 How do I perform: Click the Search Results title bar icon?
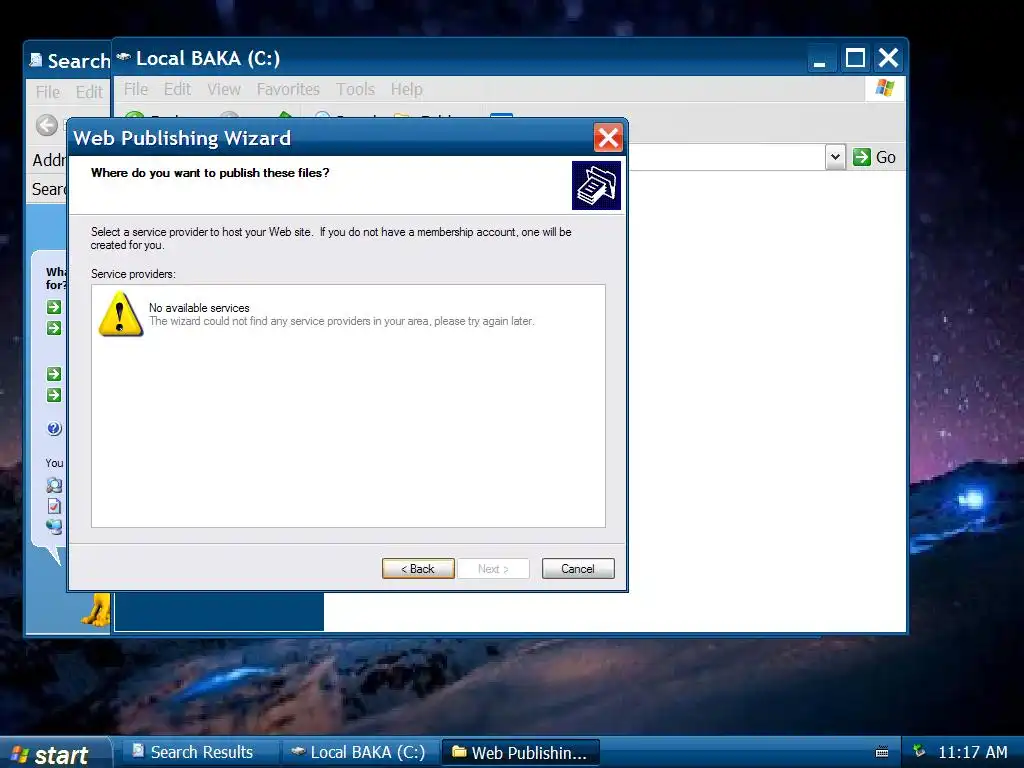36,60
